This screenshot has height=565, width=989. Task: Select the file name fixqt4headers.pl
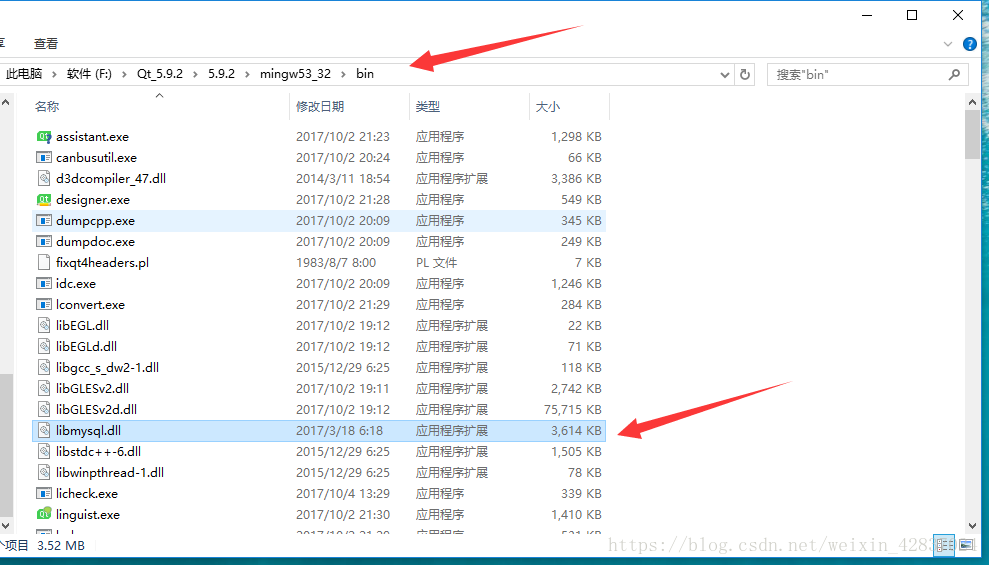pos(102,262)
